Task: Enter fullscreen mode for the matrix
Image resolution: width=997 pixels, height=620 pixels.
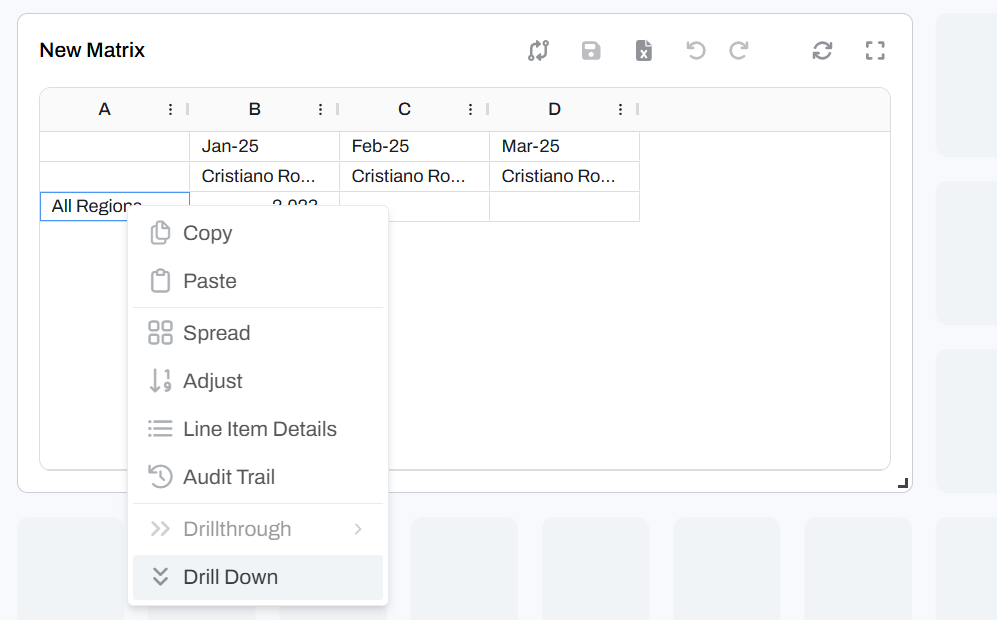Action: [875, 50]
